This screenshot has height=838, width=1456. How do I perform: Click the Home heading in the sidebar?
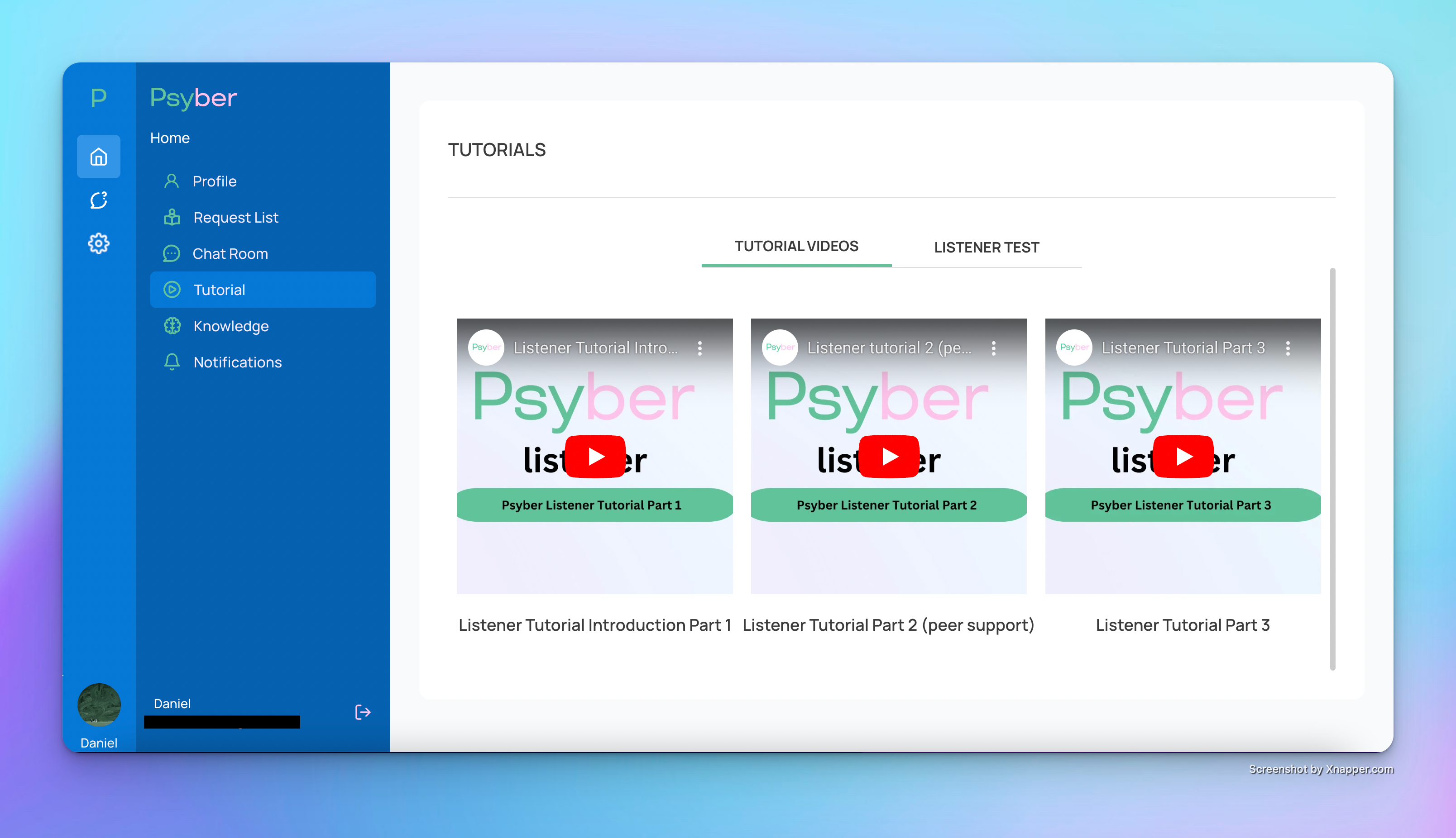pos(170,138)
